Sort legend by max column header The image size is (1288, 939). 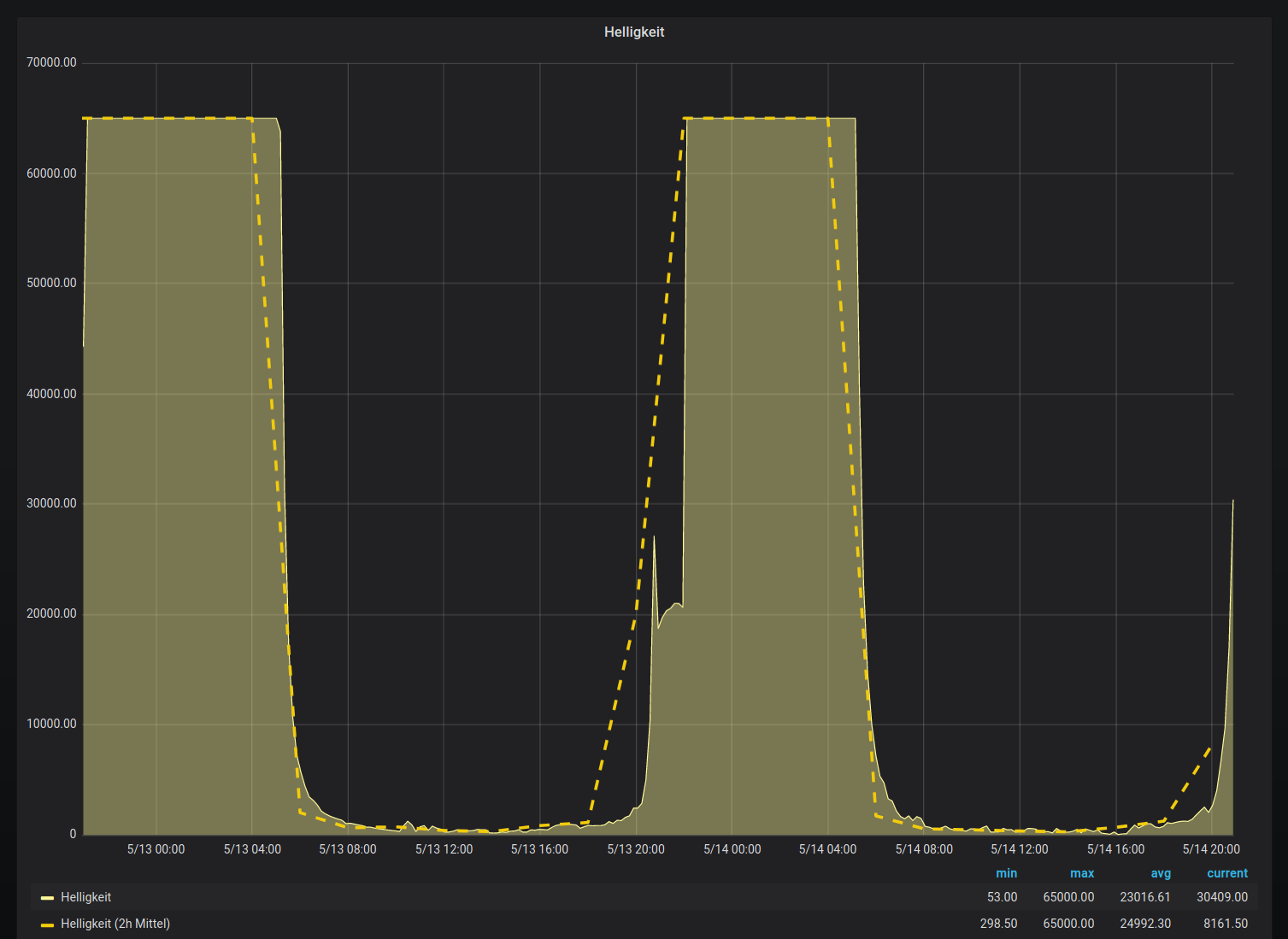tap(1082, 873)
